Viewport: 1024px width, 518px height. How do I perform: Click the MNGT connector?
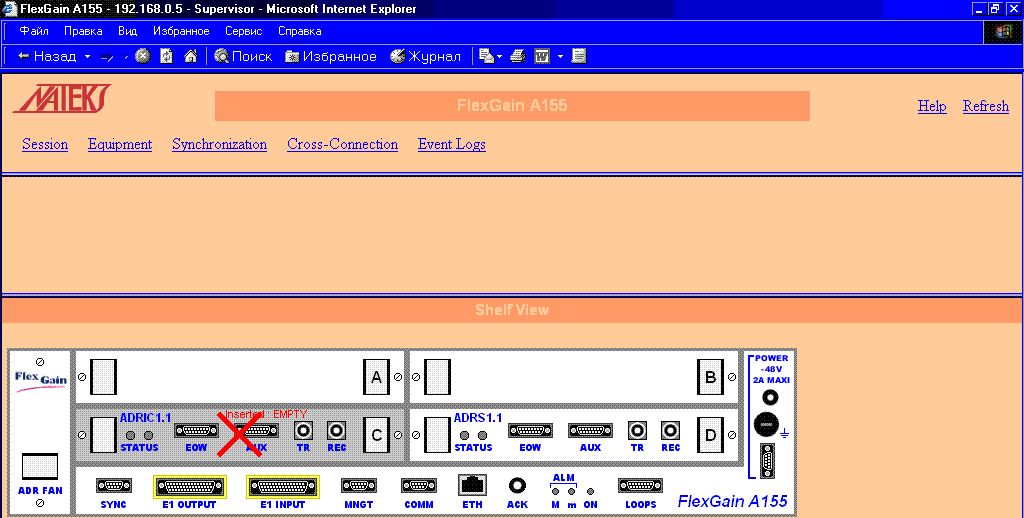pos(359,485)
